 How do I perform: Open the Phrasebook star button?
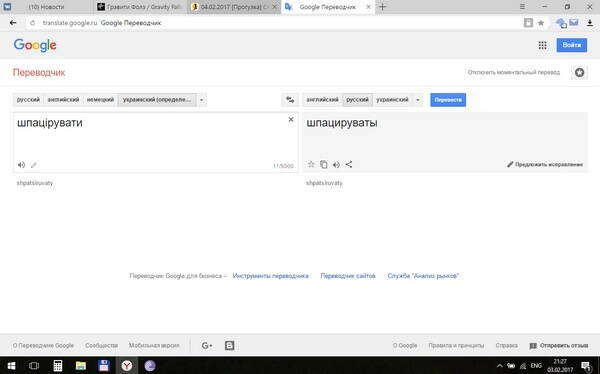(x=579, y=72)
